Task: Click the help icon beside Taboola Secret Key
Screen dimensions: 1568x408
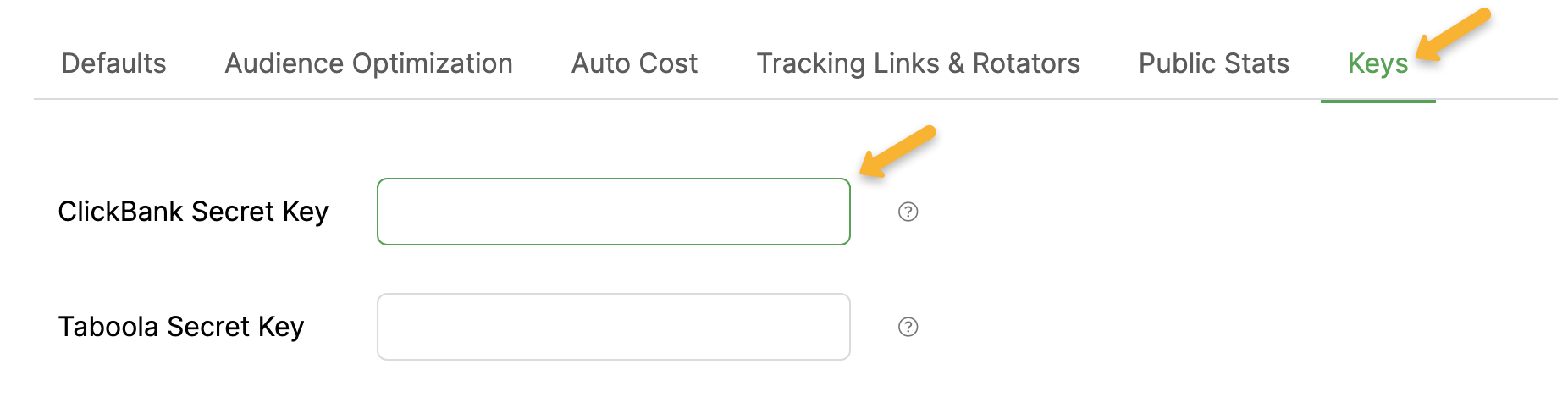Action: [x=908, y=327]
